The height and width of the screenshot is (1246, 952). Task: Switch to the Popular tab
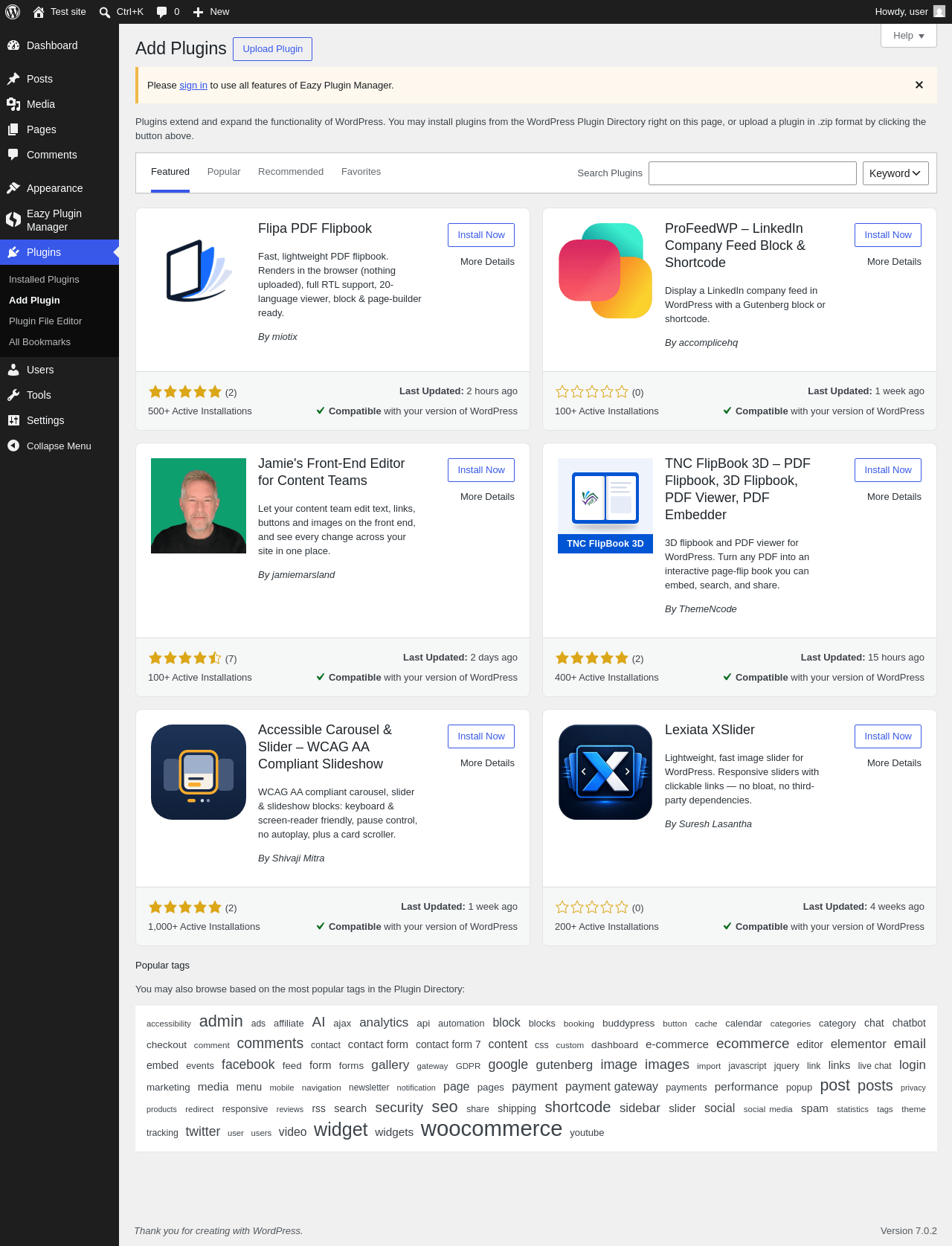tap(224, 172)
